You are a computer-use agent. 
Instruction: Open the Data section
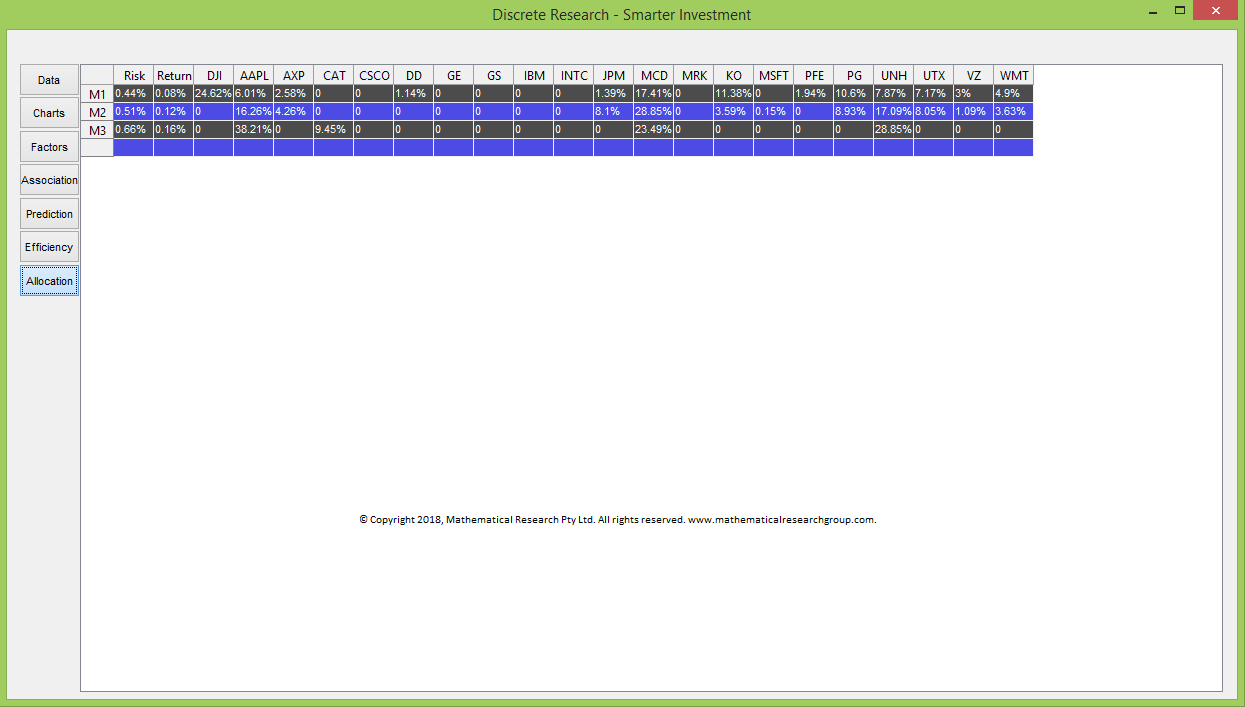(x=49, y=80)
